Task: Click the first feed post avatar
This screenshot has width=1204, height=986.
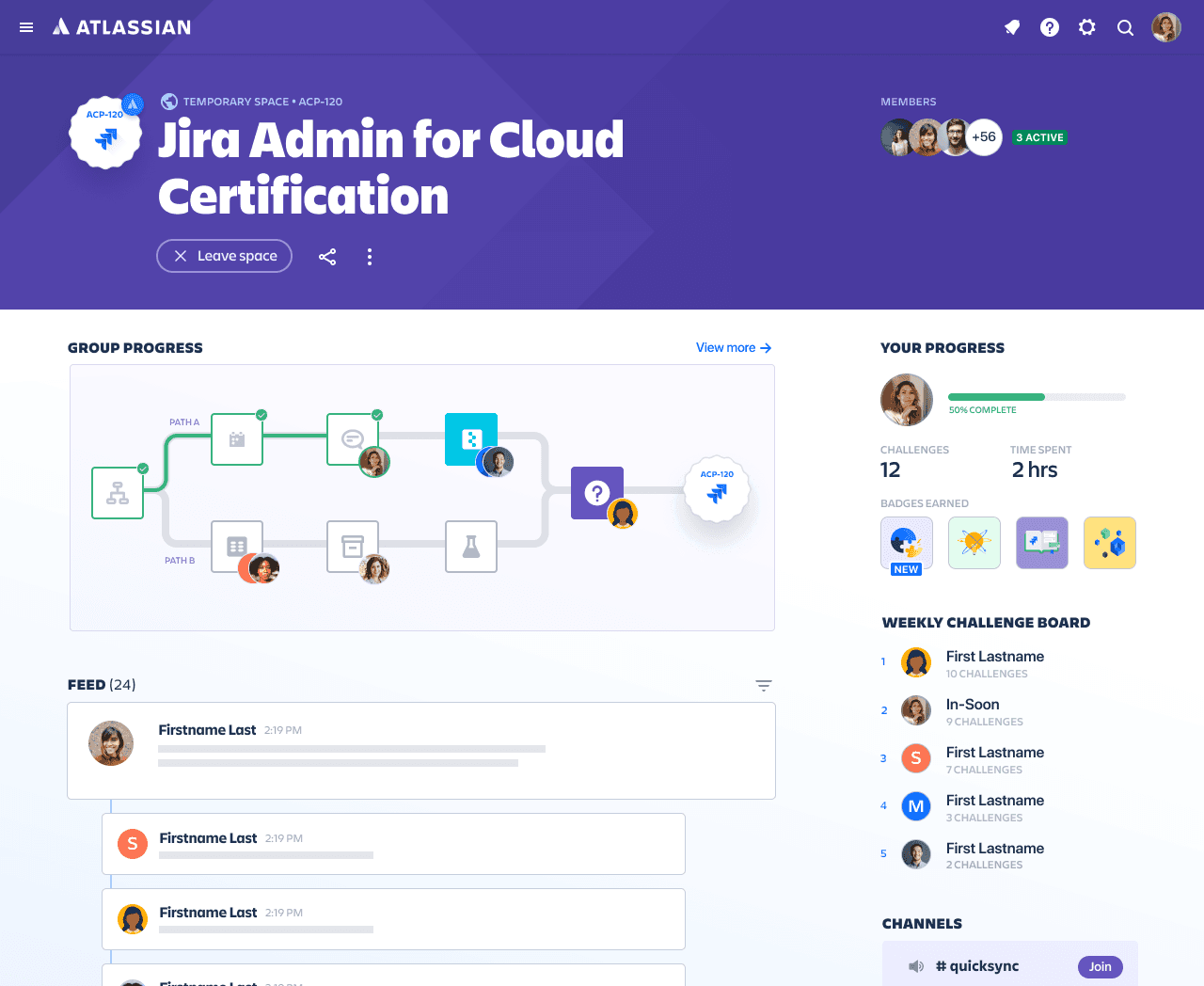Action: [111, 743]
